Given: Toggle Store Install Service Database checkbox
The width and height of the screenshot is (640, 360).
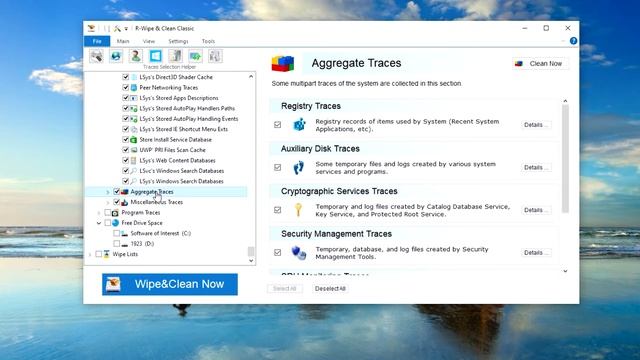Looking at the screenshot, I should [126, 140].
